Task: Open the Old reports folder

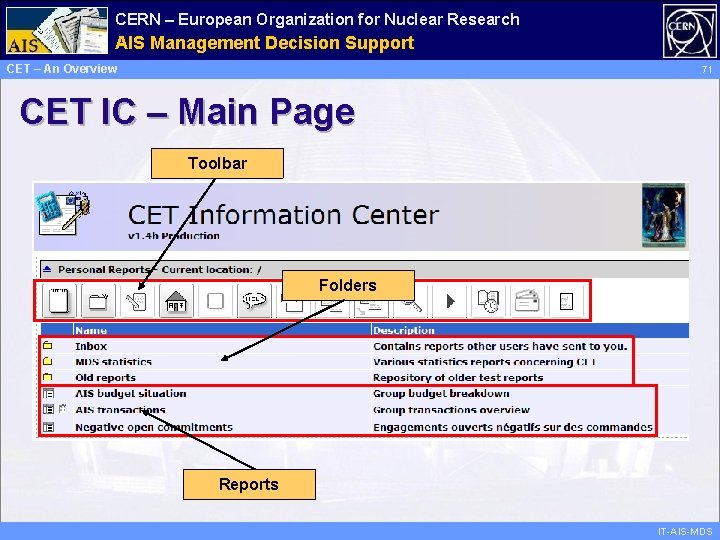Action: pos(106,377)
